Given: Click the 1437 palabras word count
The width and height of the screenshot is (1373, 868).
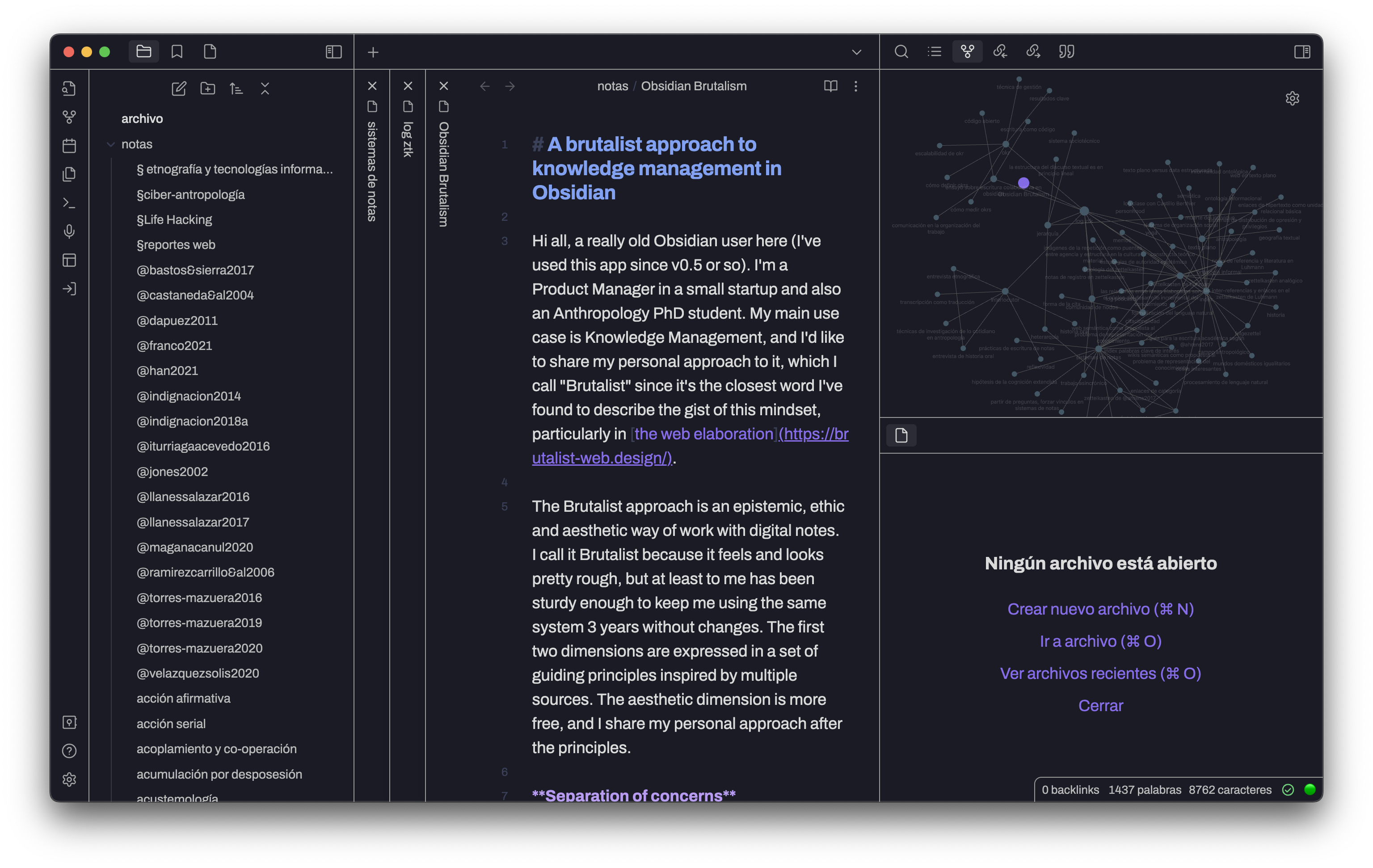Looking at the screenshot, I should click(1144, 789).
